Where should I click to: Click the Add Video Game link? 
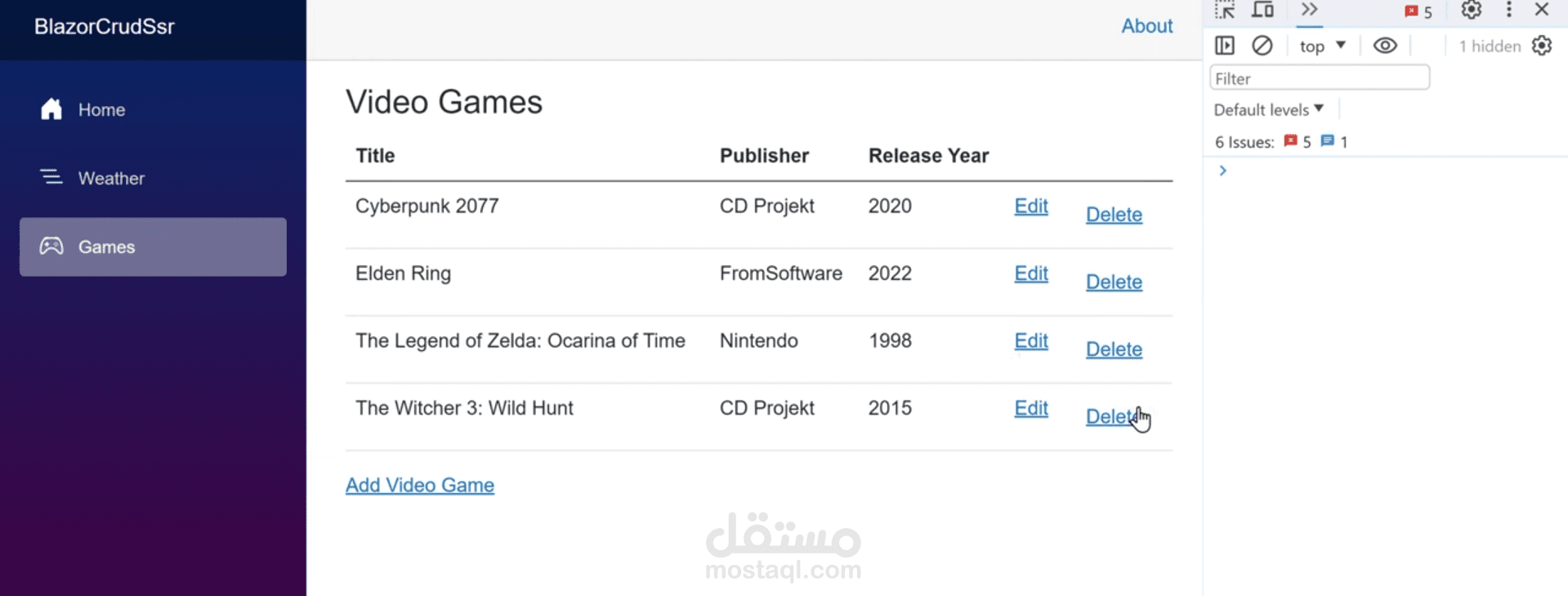click(419, 485)
